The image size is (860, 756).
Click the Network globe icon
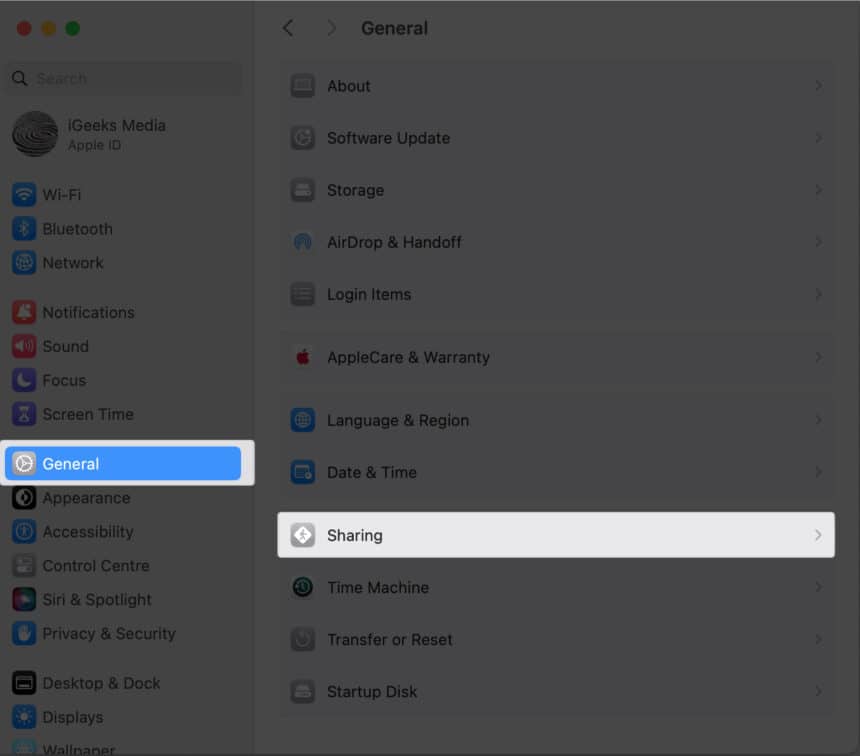(23, 262)
